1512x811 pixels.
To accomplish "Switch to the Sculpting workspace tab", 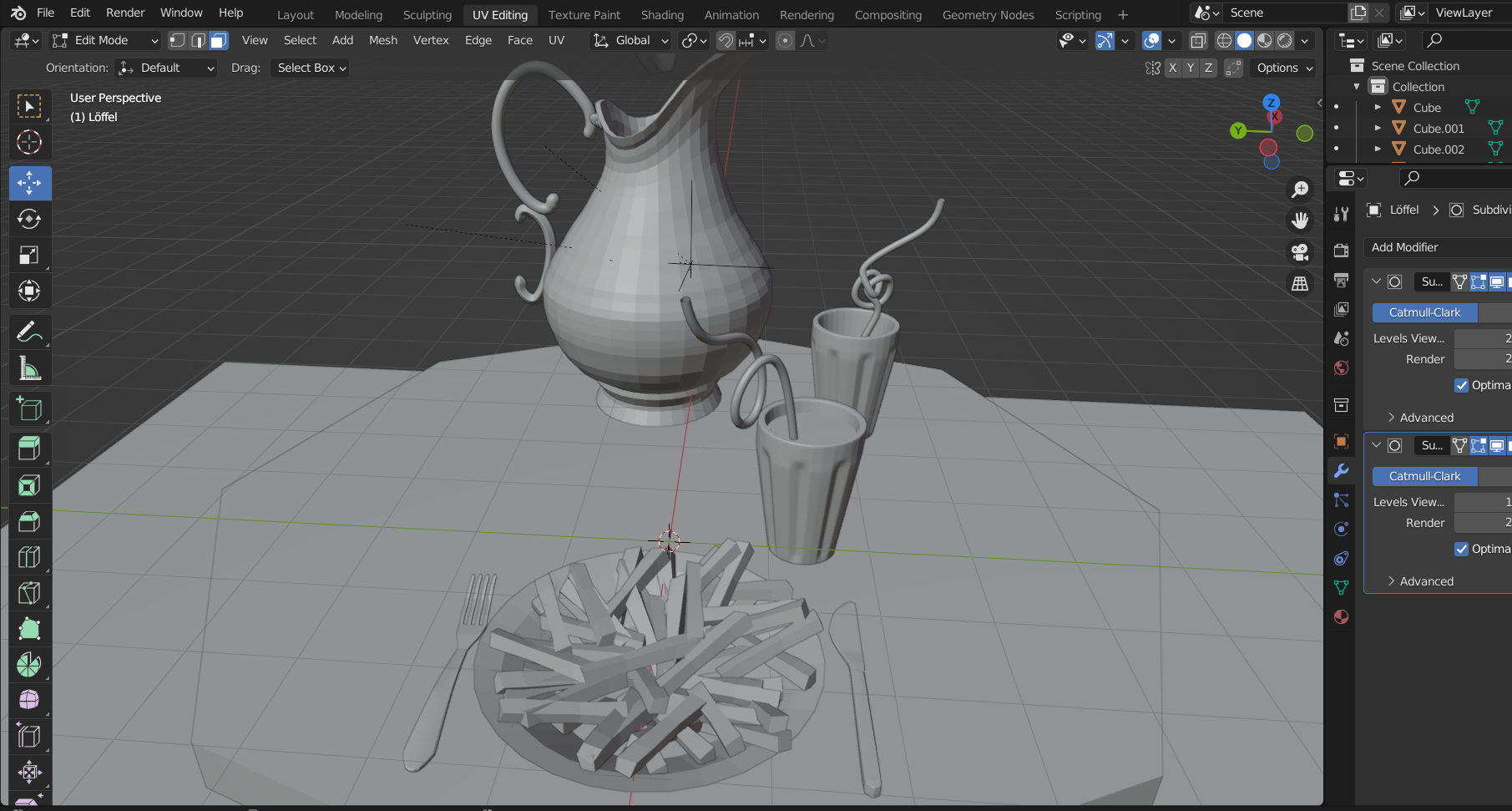I will 427,15.
